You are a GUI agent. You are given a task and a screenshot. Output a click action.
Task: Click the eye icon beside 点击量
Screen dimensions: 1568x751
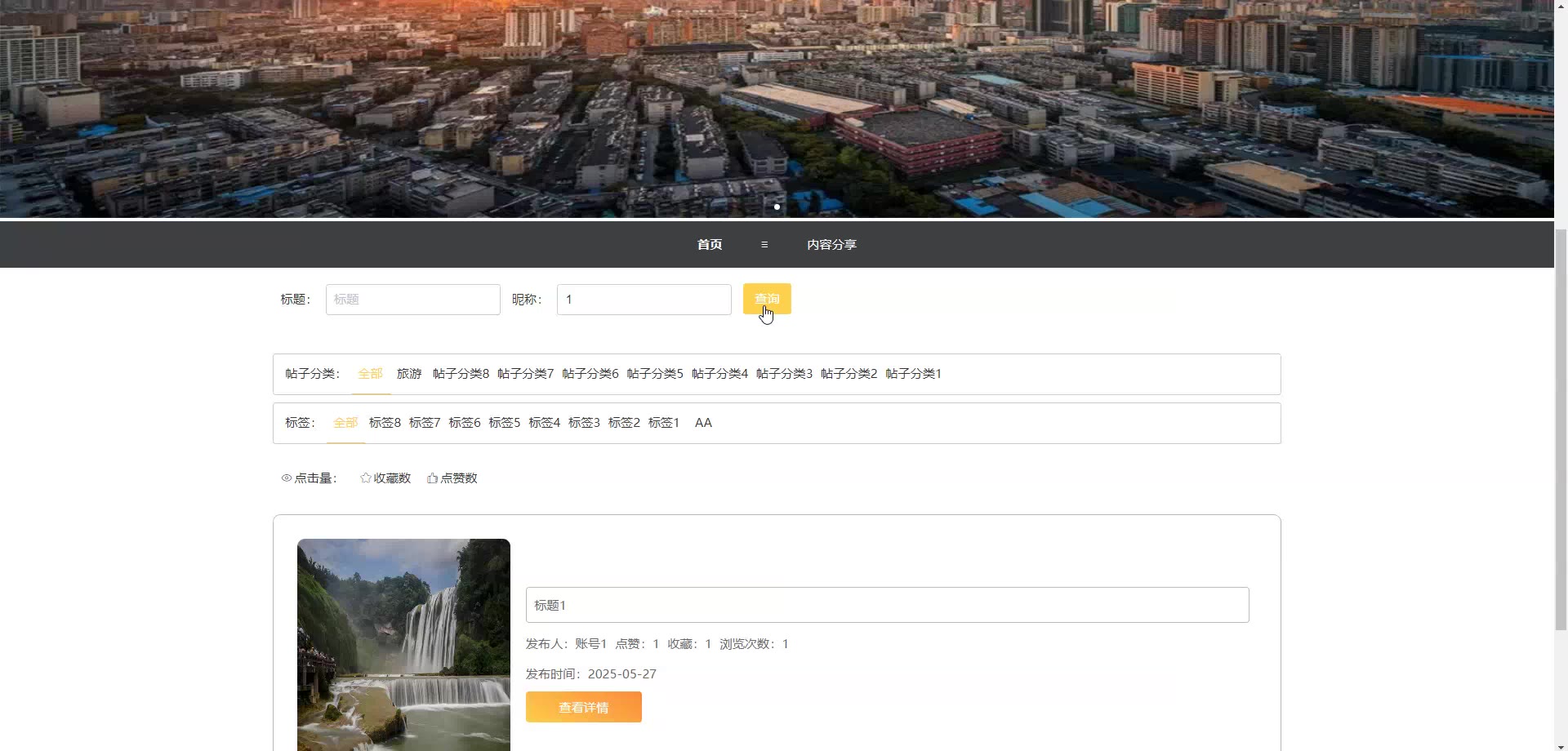click(287, 478)
